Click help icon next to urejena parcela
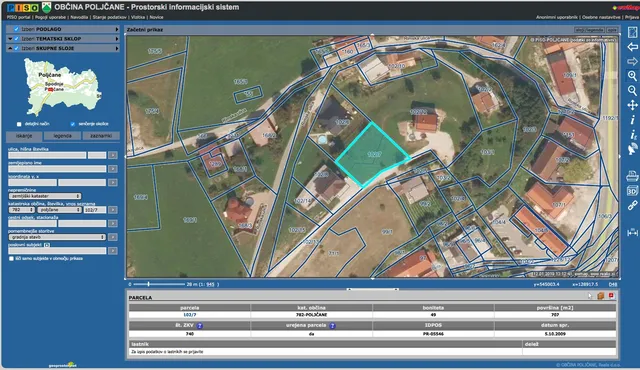This screenshot has height=370, width=640. 332,326
